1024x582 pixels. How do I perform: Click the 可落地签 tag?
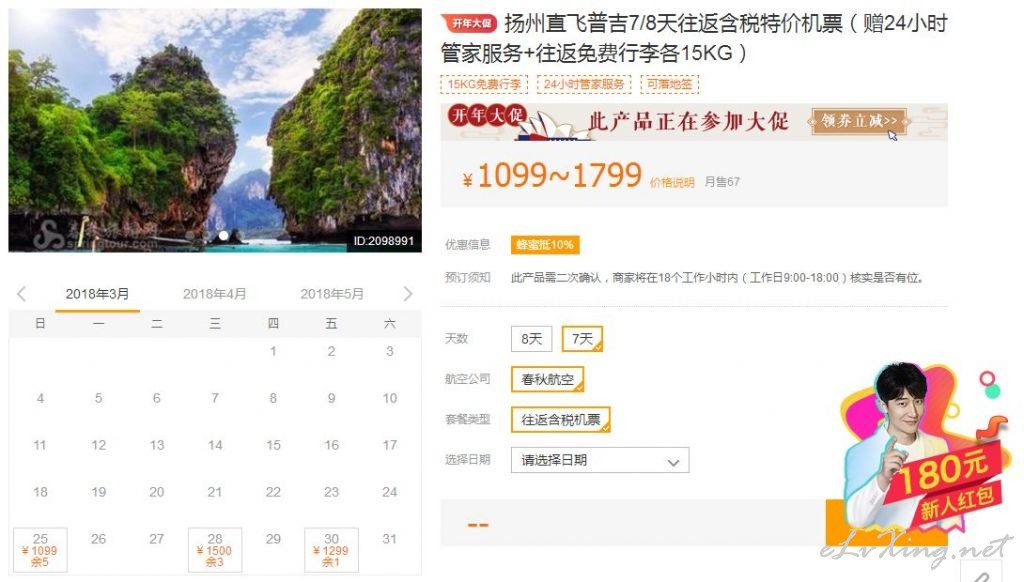[x=669, y=84]
